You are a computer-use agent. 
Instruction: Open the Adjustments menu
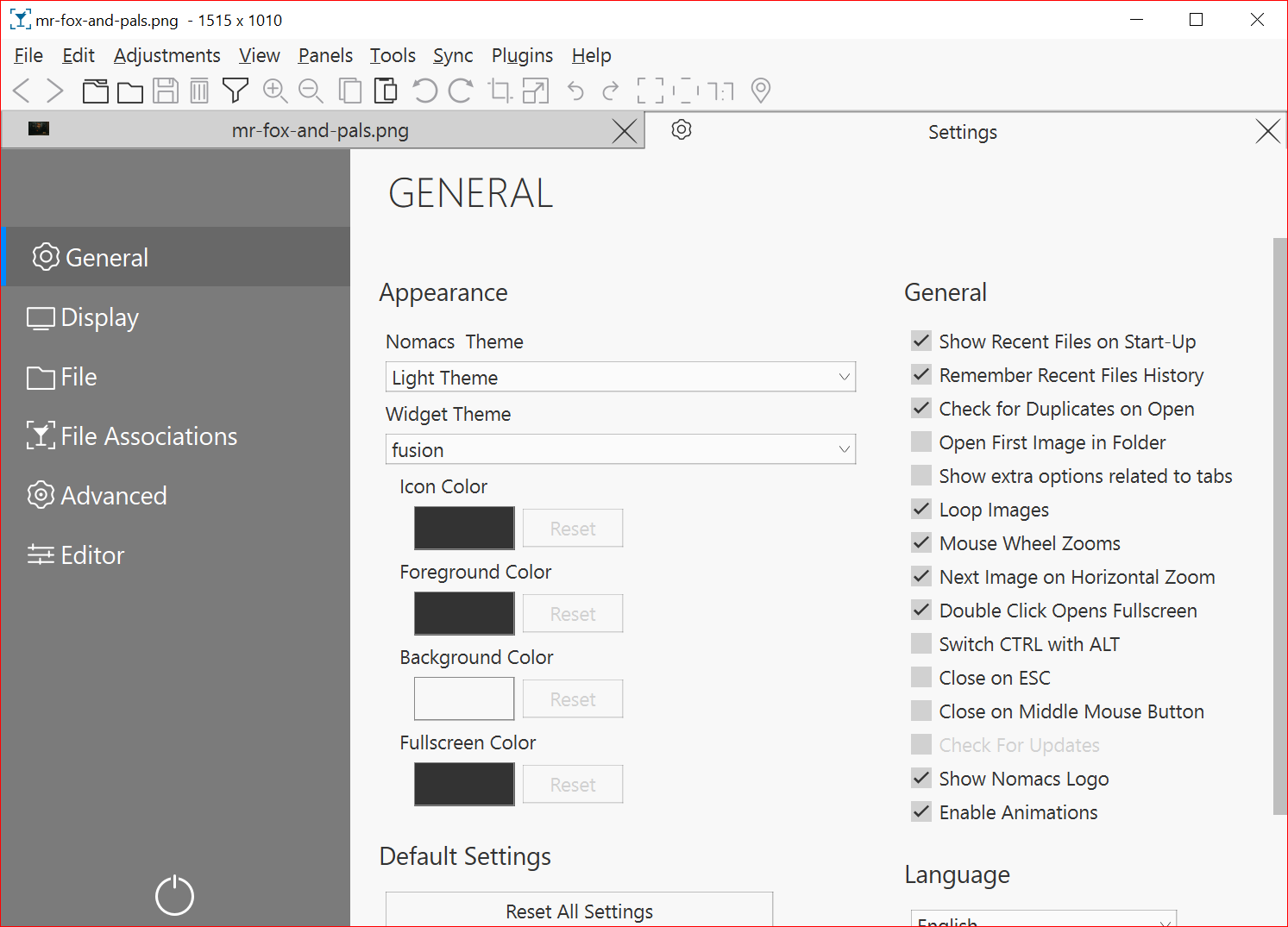tap(166, 55)
